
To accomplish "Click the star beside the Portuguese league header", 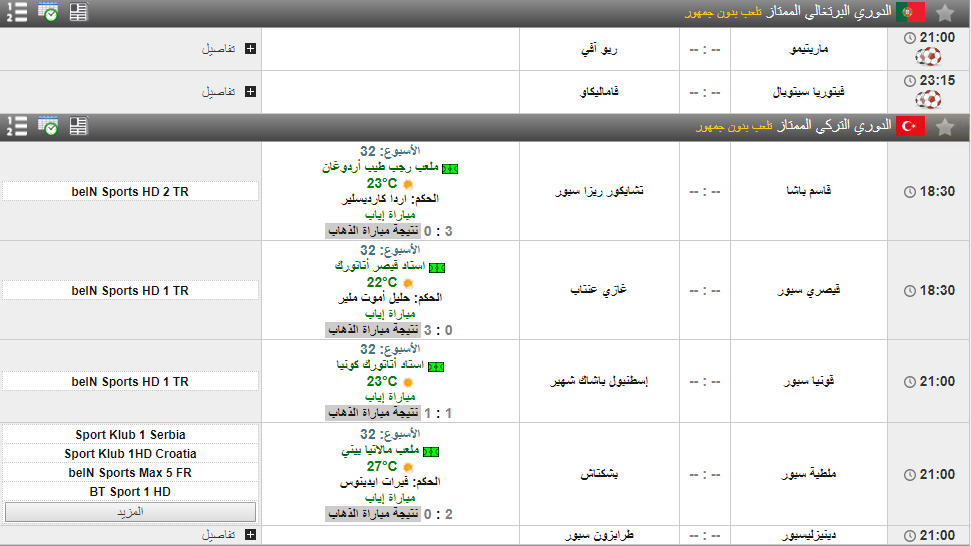I will pyautogui.click(x=944, y=13).
